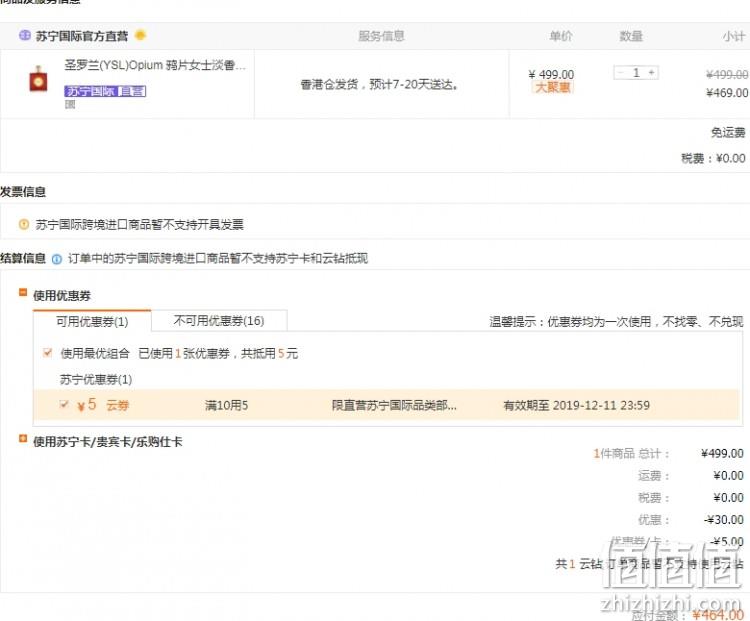Click the subtotal price ¥469.00
Screen dimensions: 750x621
pos(727,92)
